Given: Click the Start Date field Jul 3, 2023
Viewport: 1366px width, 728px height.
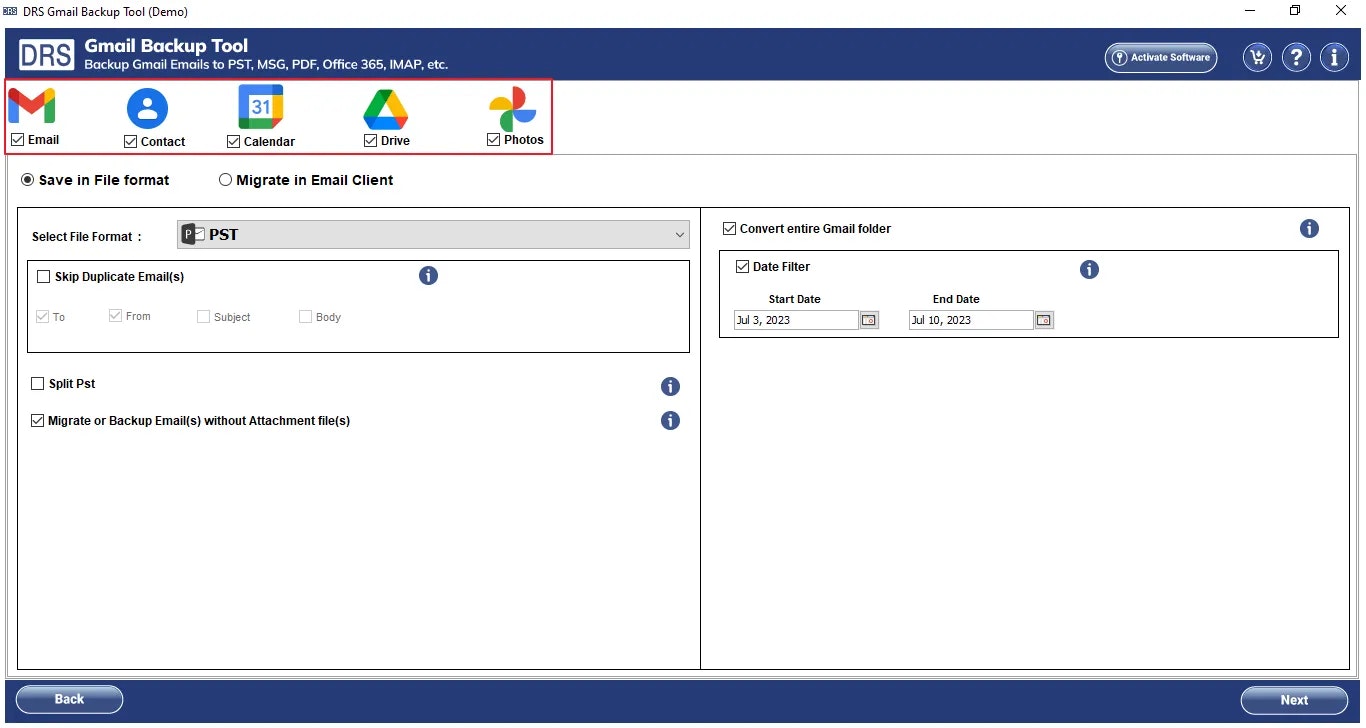Looking at the screenshot, I should [x=796, y=320].
